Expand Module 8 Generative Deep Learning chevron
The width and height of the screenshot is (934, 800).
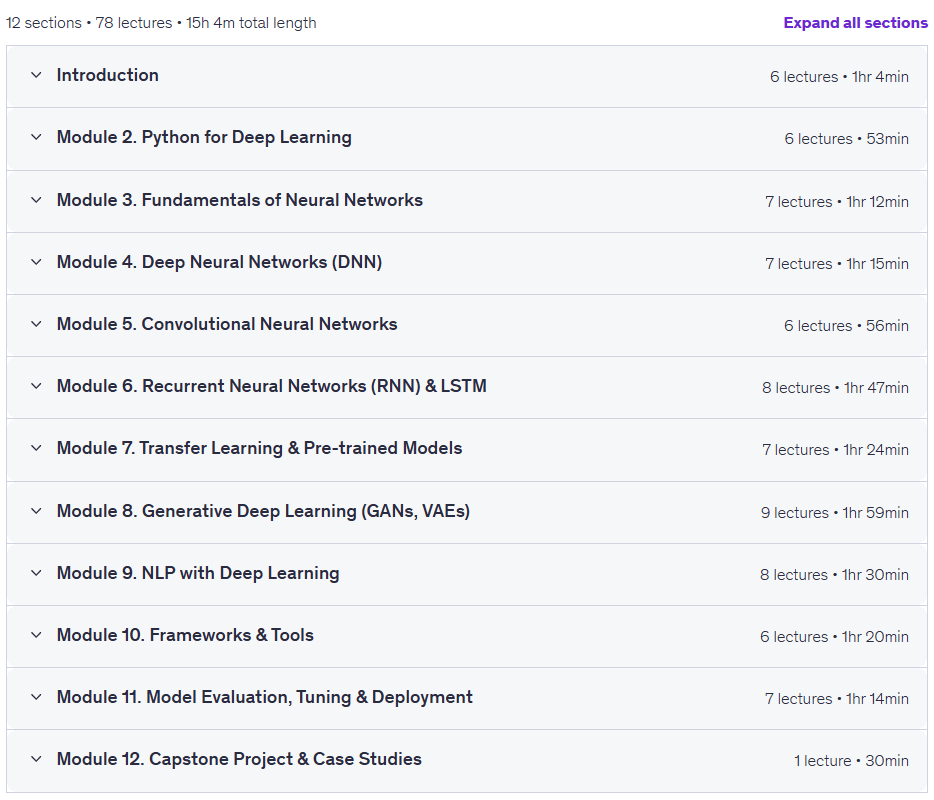coord(36,511)
